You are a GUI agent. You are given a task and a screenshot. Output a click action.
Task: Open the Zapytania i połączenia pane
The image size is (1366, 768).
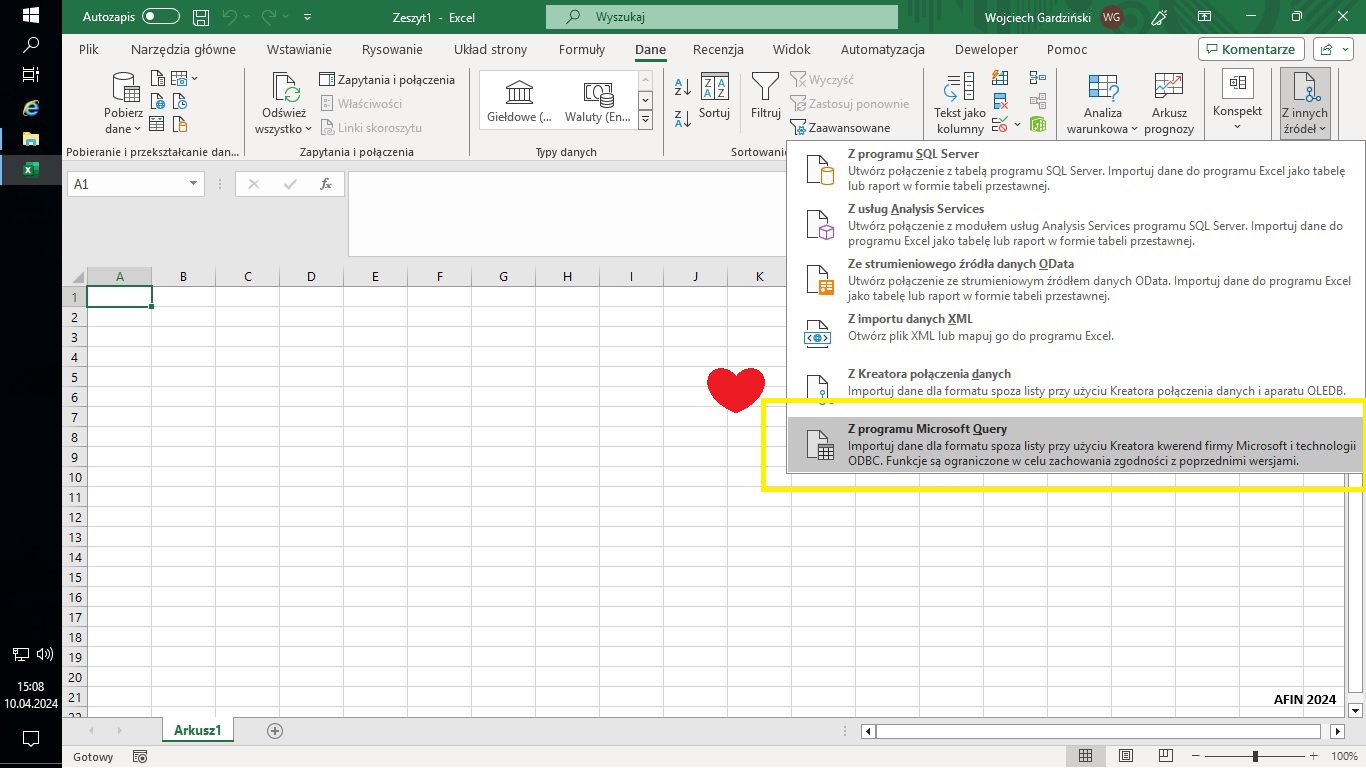[387, 80]
